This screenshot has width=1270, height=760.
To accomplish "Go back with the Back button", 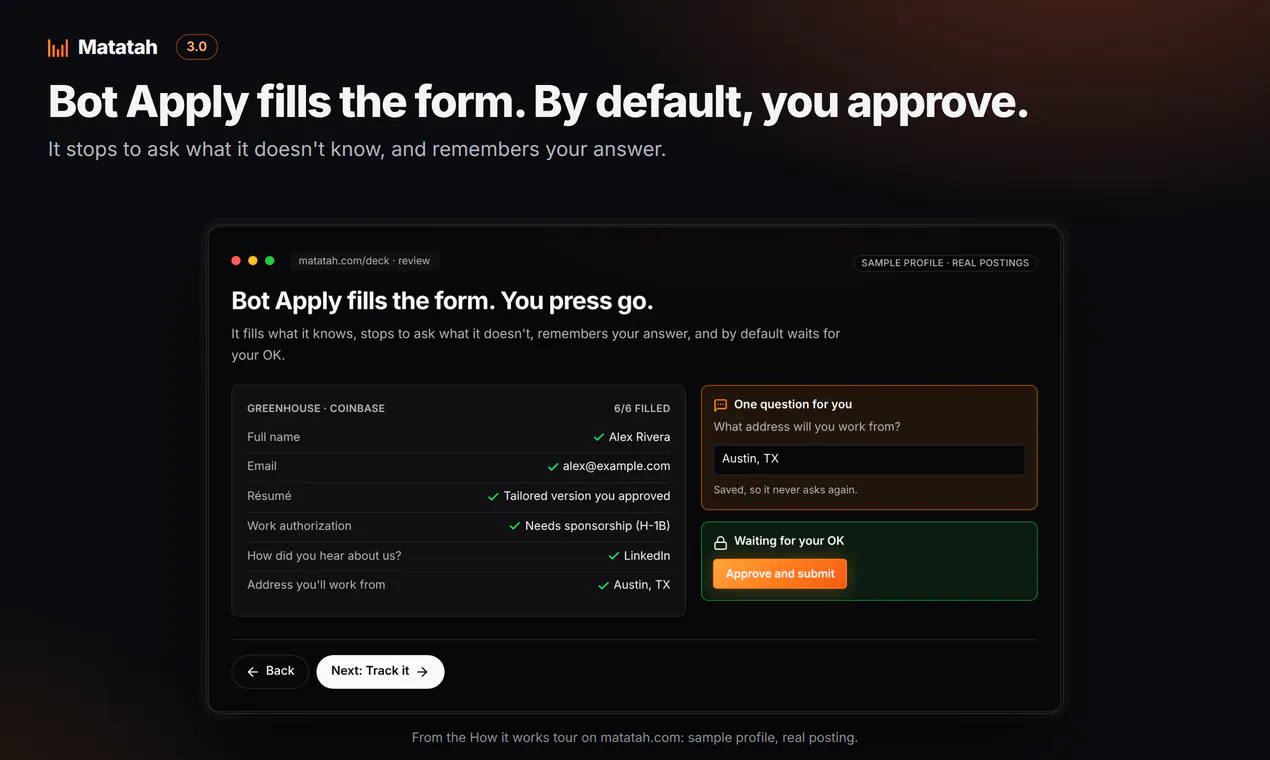I will tap(270, 672).
